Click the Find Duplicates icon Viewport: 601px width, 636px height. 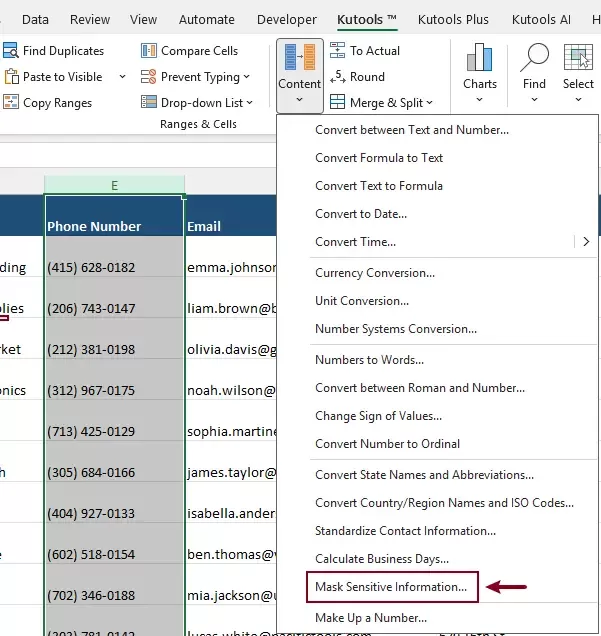pyautogui.click(x=11, y=51)
